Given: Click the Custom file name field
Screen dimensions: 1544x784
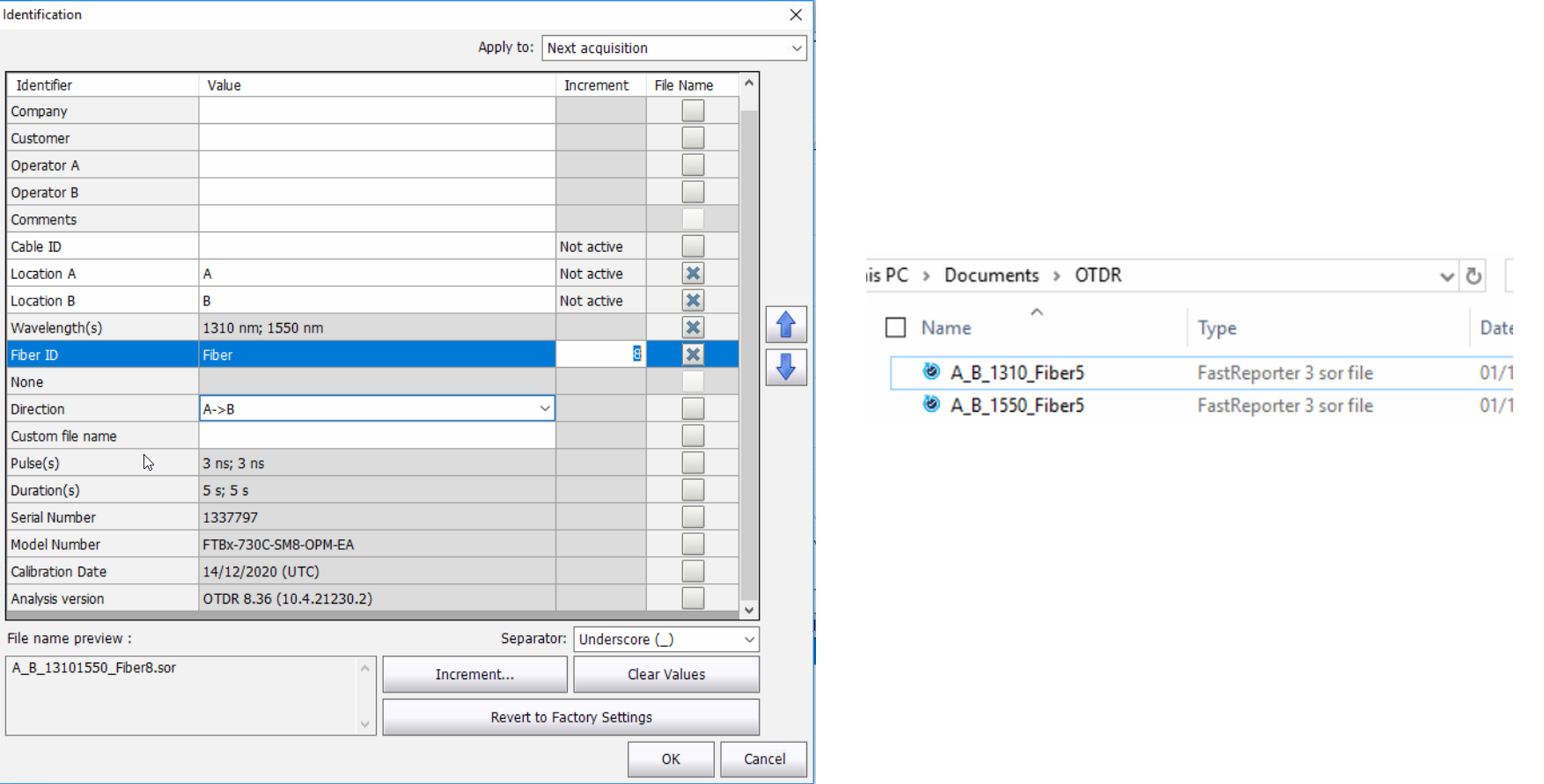Looking at the screenshot, I should (377, 436).
